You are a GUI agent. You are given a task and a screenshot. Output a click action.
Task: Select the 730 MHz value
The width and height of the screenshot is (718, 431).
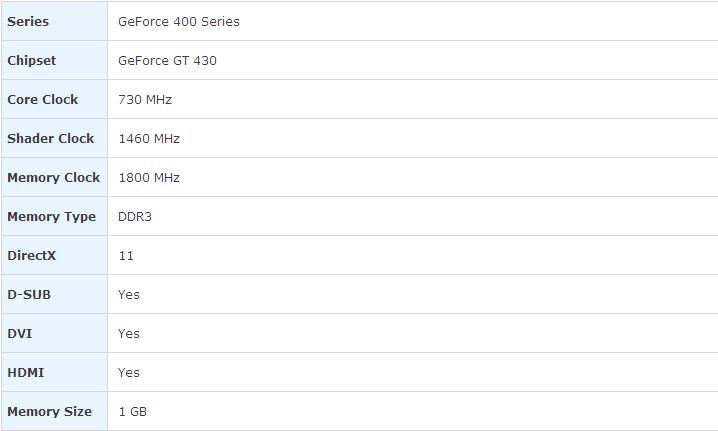point(145,99)
